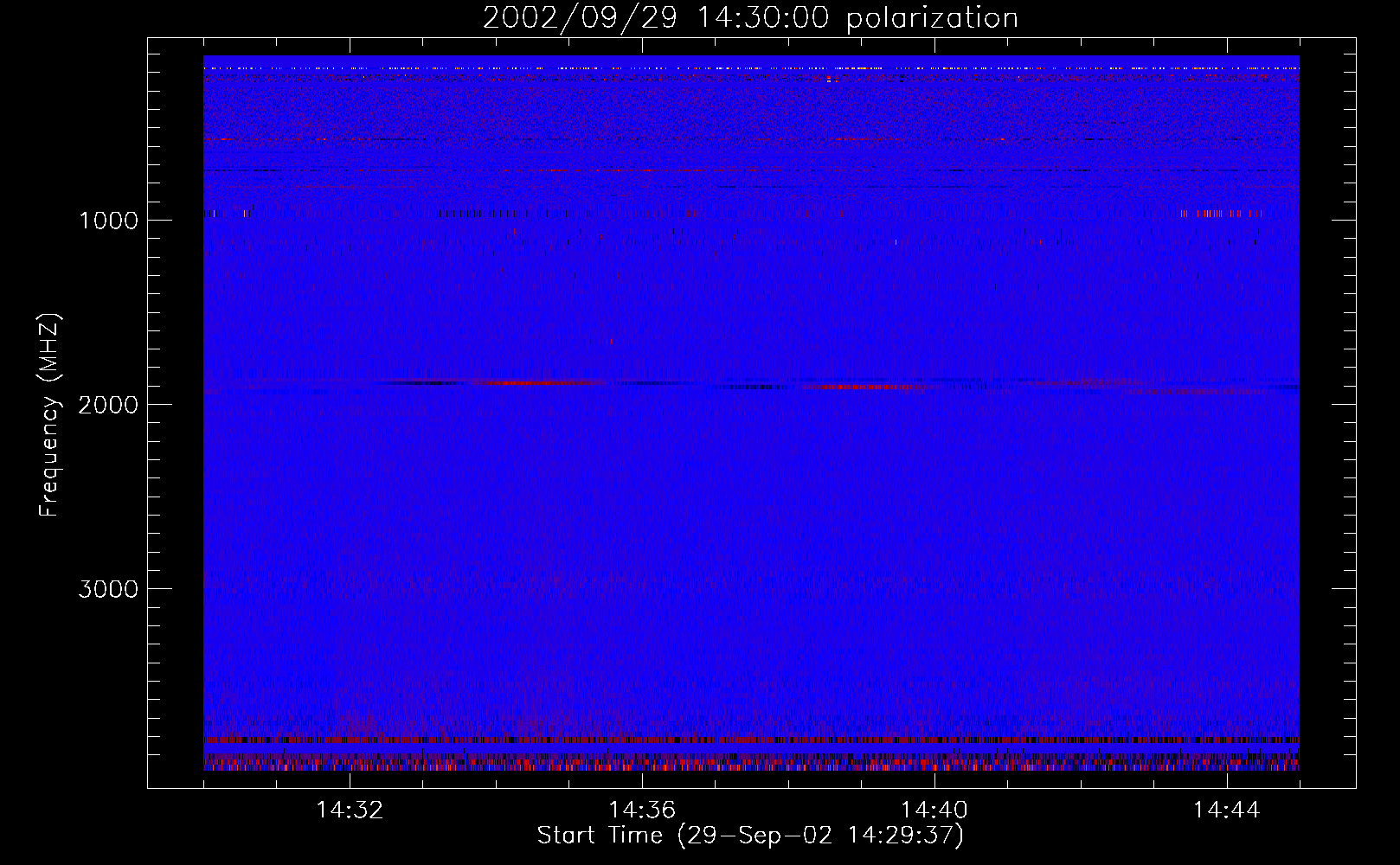Click the 14:44 time tick label

(1226, 811)
